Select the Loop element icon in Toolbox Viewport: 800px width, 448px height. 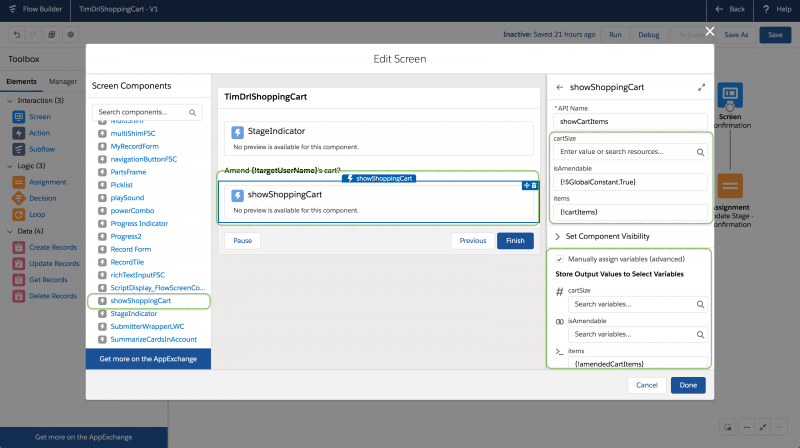click(x=19, y=215)
